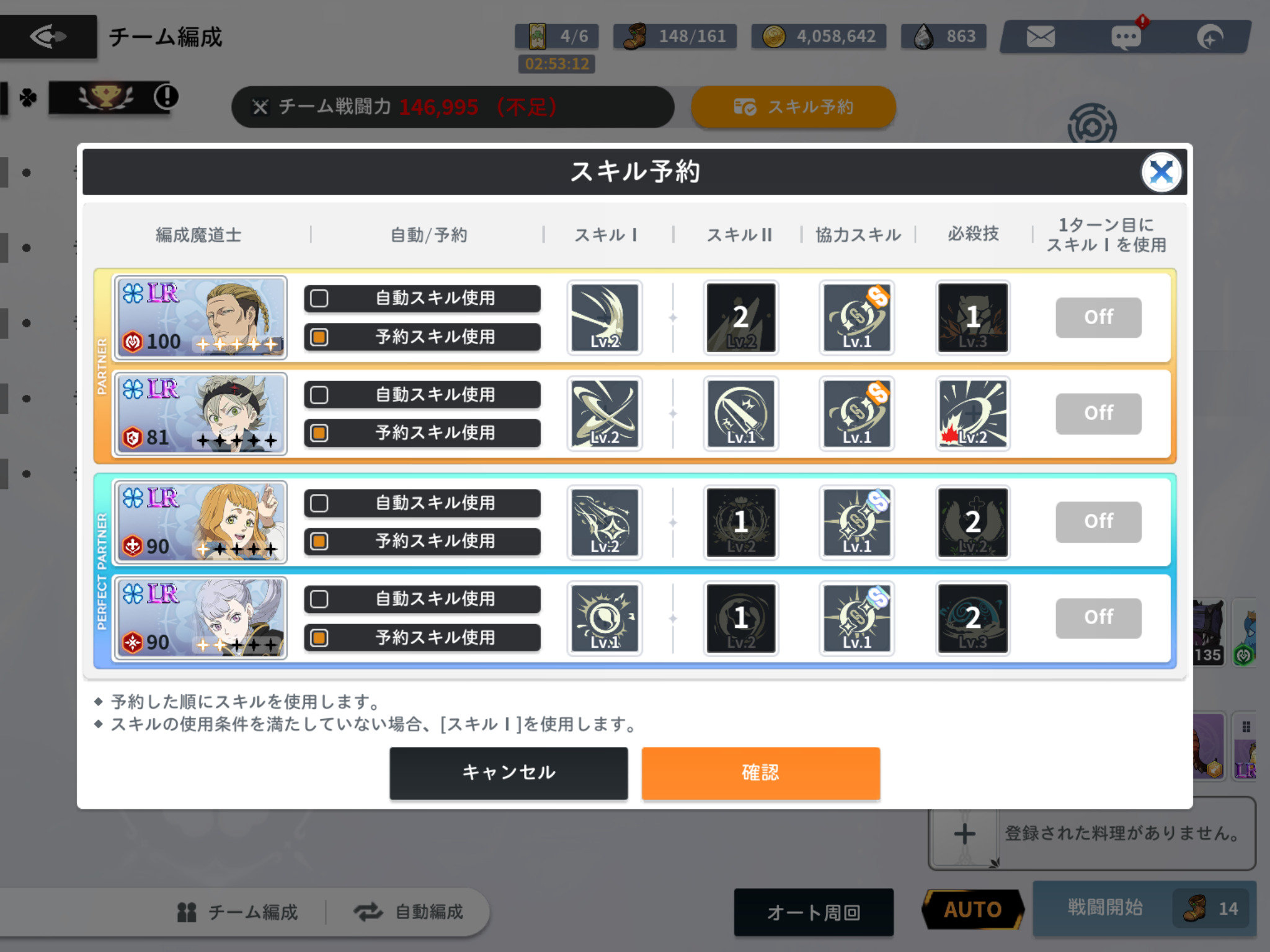Select the level 81 Asta character thumbnail

click(x=200, y=413)
